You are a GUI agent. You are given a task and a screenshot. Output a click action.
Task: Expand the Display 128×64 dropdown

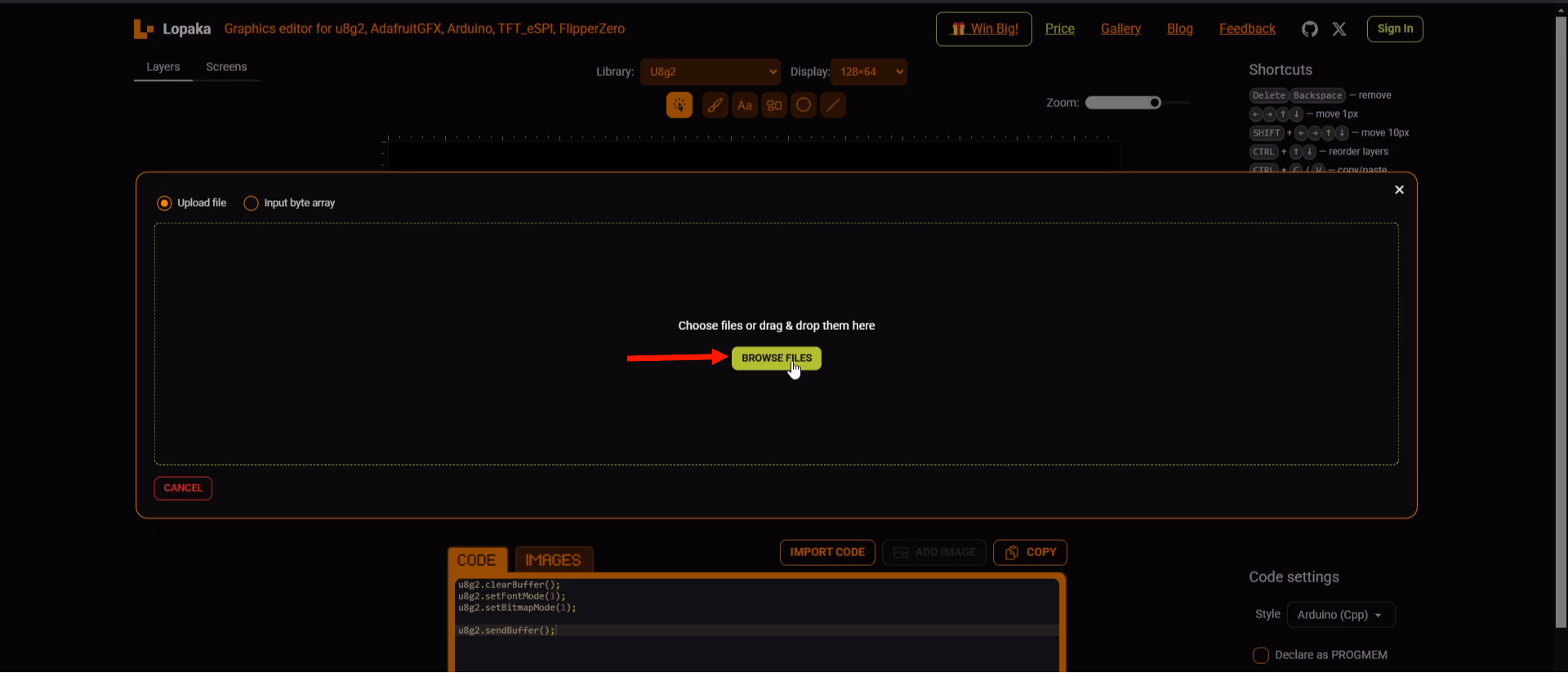coord(868,72)
